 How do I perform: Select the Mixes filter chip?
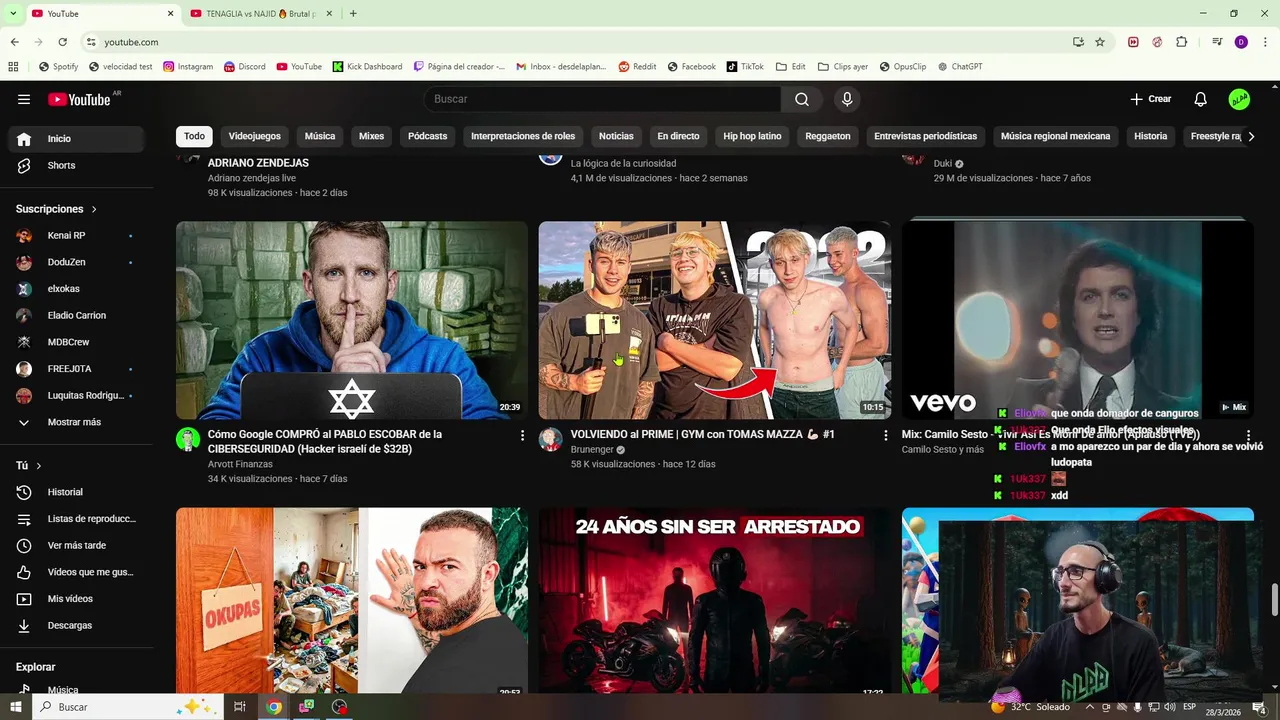(x=371, y=136)
